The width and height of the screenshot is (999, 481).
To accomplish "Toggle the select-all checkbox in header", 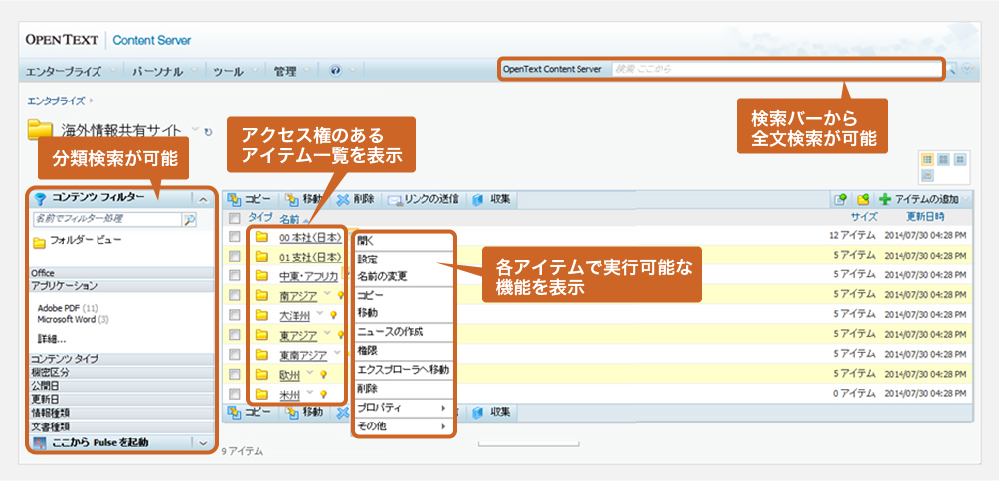I will click(x=234, y=217).
